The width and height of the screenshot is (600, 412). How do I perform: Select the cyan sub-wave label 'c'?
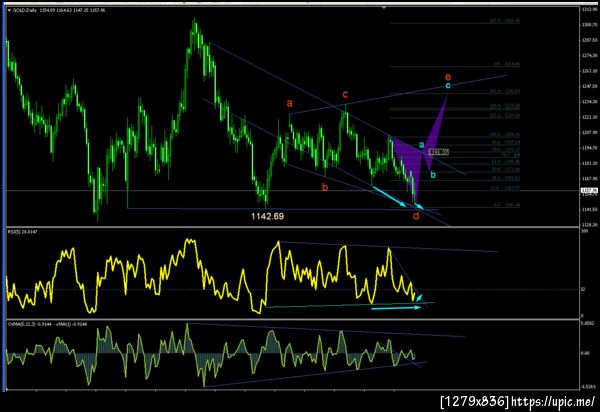[448, 86]
